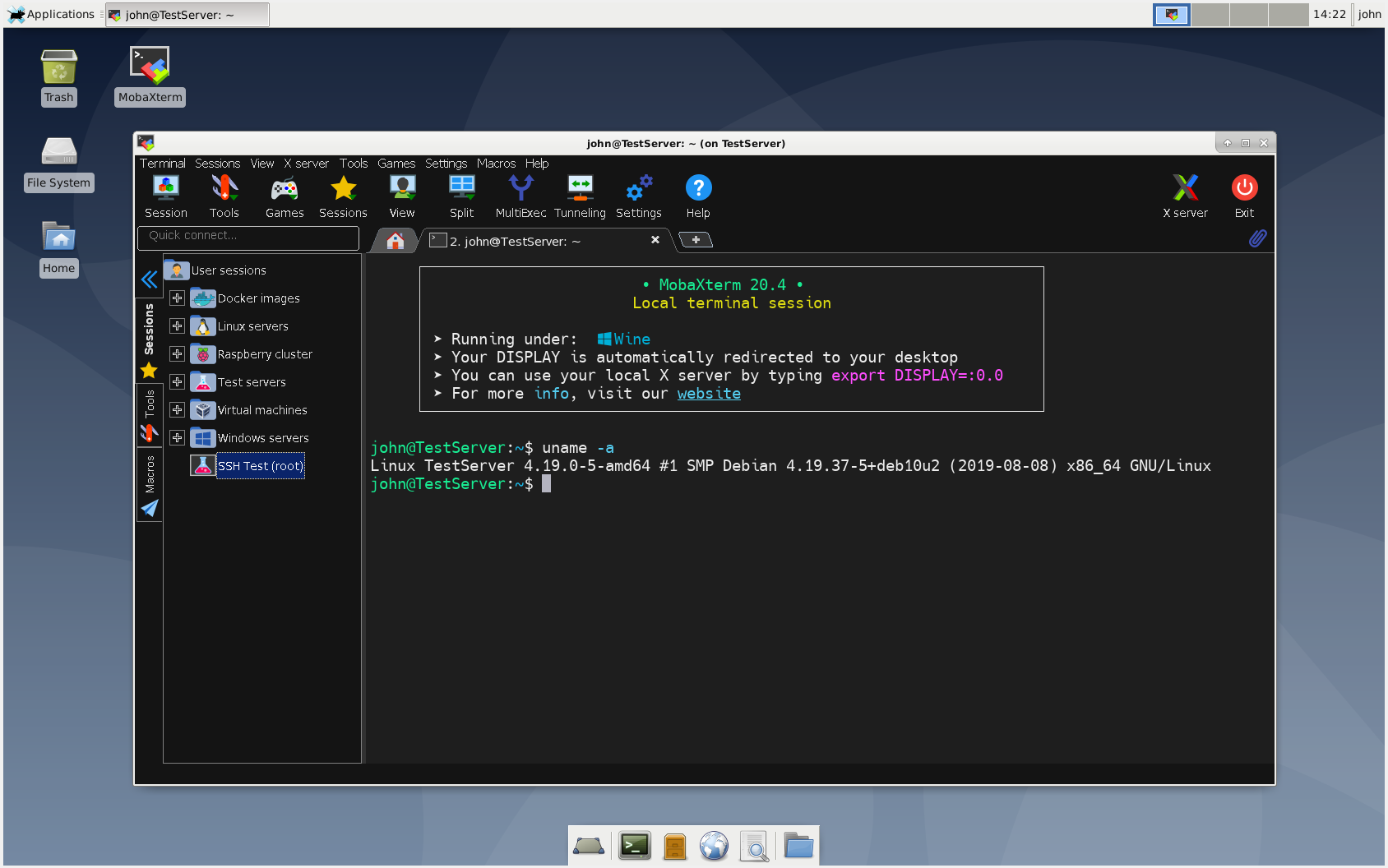The width and height of the screenshot is (1388, 868).
Task: Launch web browser globe dock icon
Action: pyautogui.click(x=715, y=846)
